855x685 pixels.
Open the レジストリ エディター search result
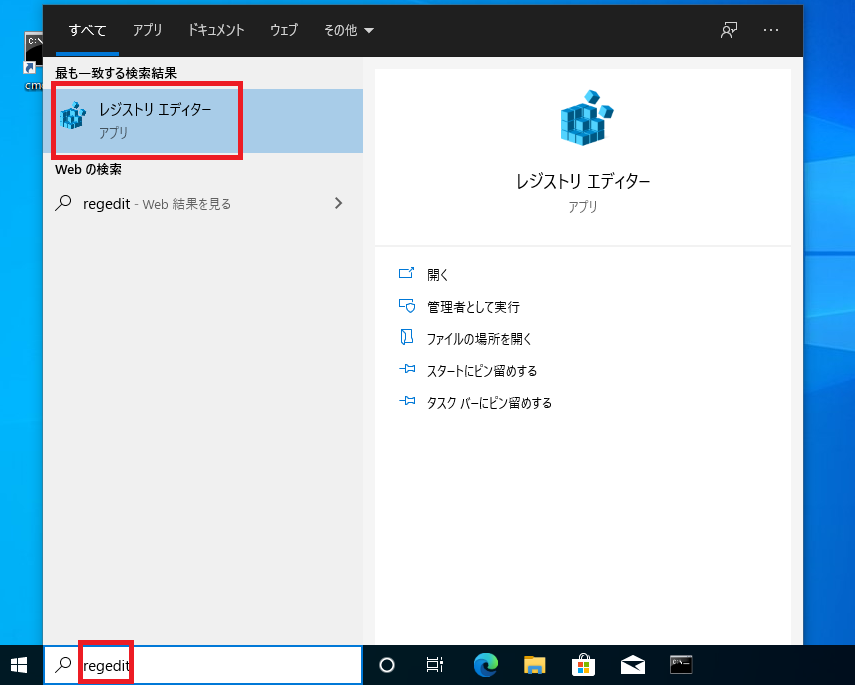click(x=203, y=121)
